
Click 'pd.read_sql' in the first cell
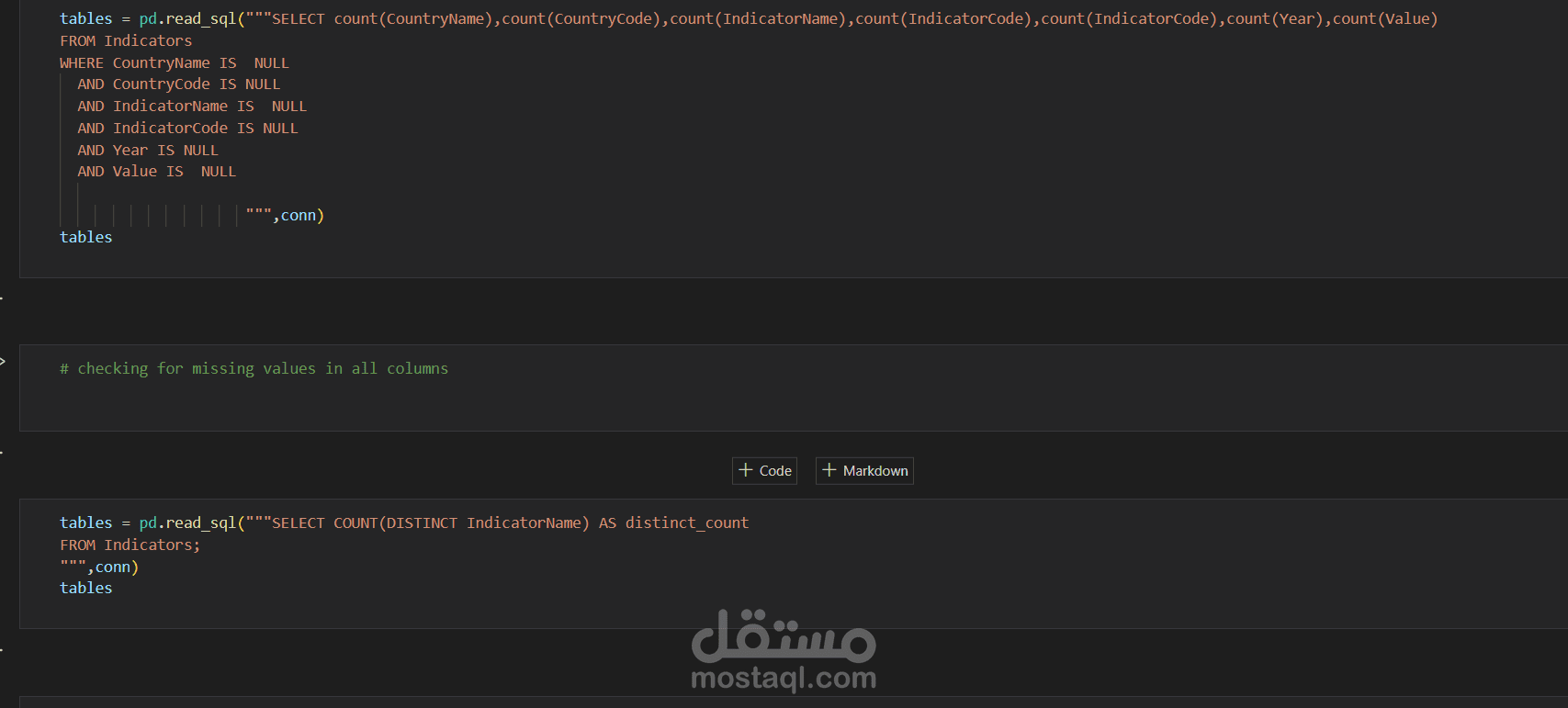pyautogui.click(x=187, y=18)
